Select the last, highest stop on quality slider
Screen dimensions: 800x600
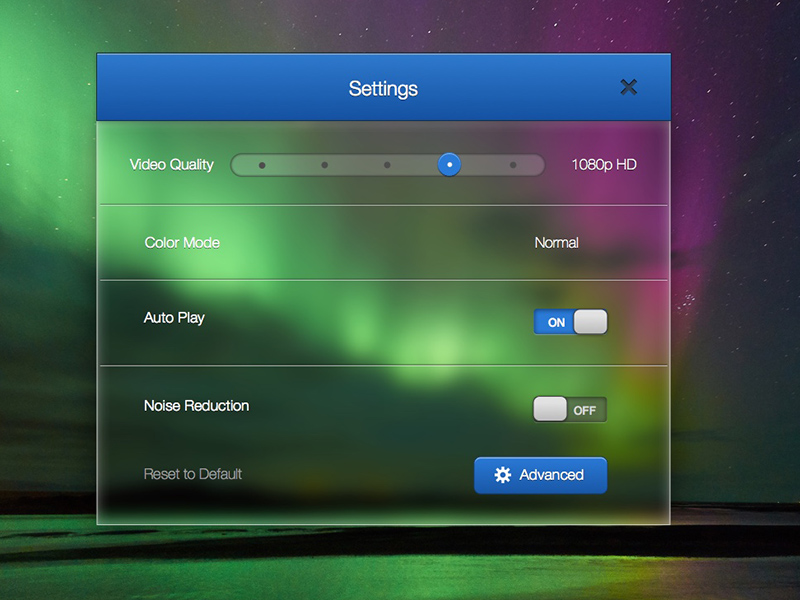click(513, 165)
